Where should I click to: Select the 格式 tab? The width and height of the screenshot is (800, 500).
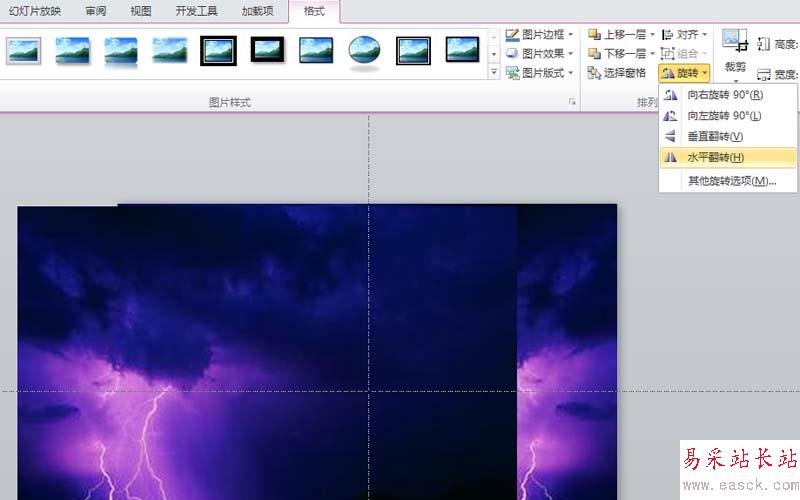(x=314, y=11)
